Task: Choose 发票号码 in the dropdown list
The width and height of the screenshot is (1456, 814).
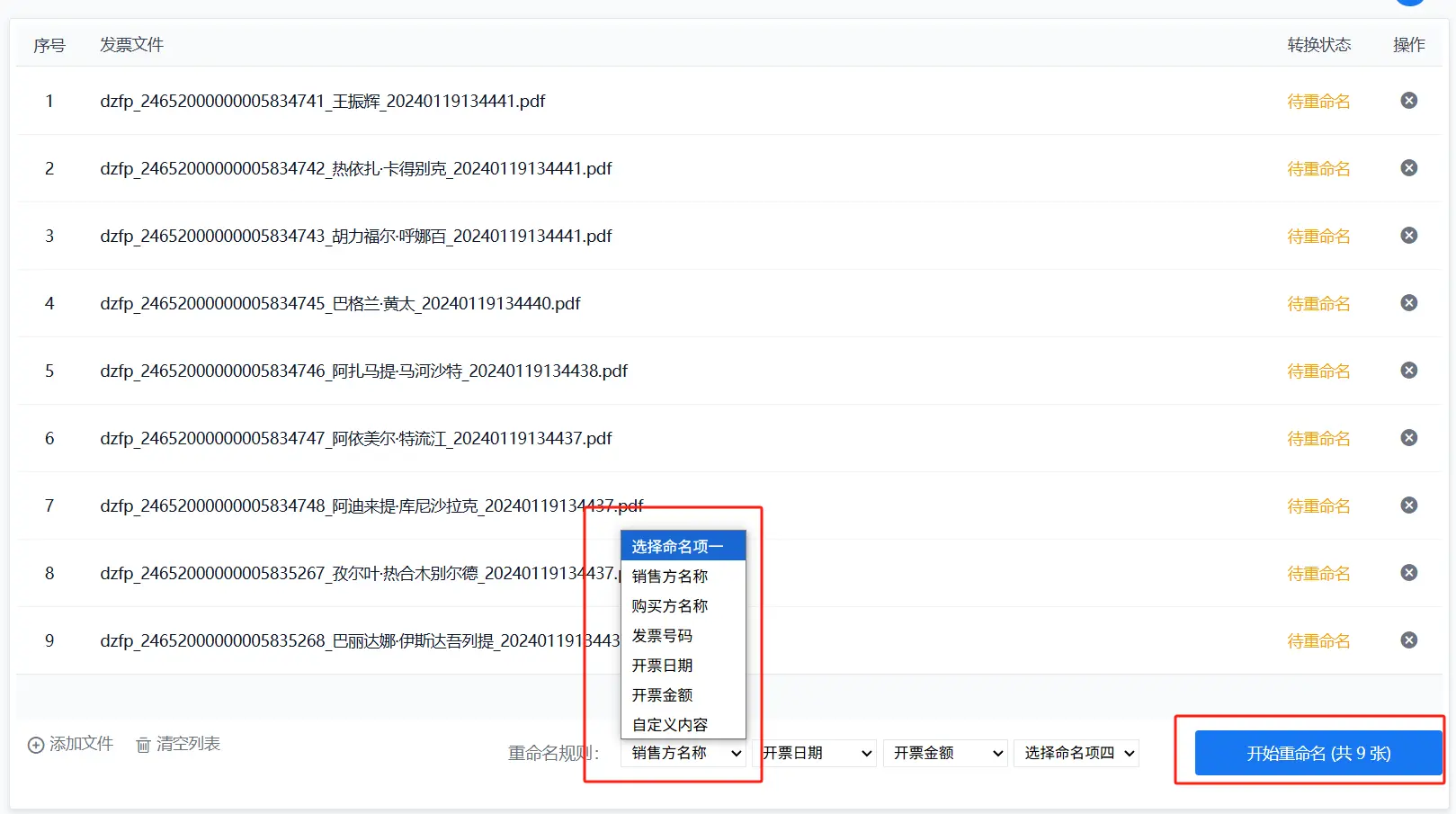Action: 663,636
